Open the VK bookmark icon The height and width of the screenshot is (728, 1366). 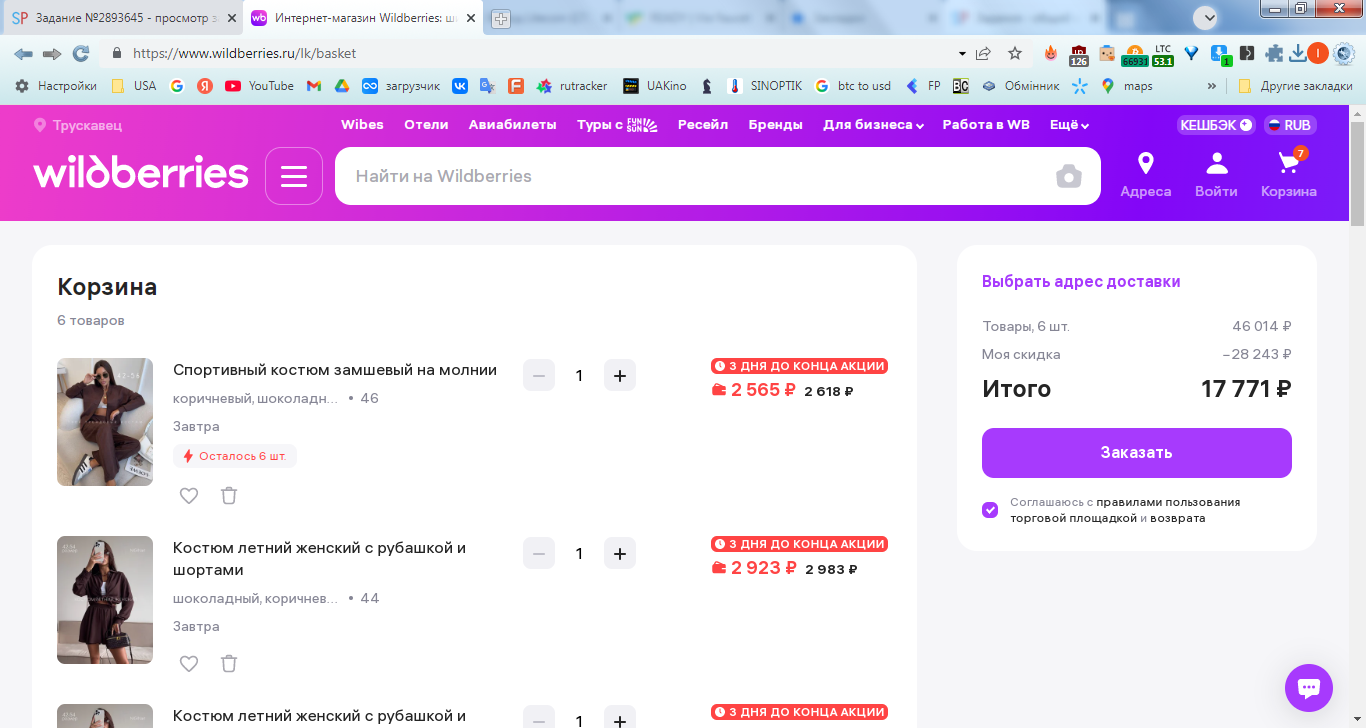pyautogui.click(x=460, y=86)
